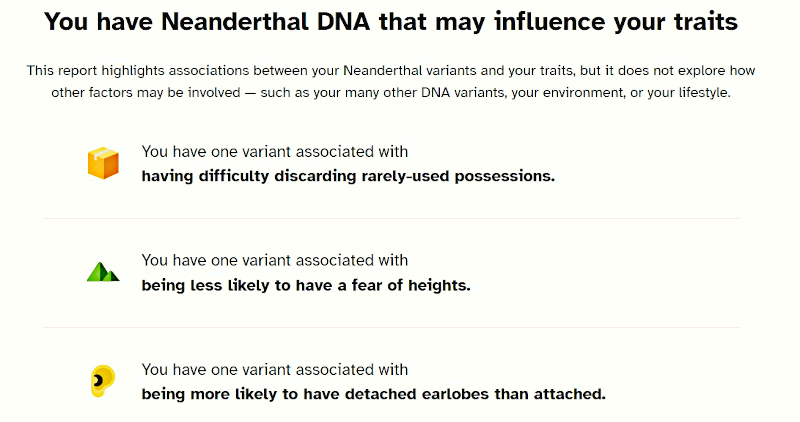Click 'You have one variant' line above possessions trait

275,152
